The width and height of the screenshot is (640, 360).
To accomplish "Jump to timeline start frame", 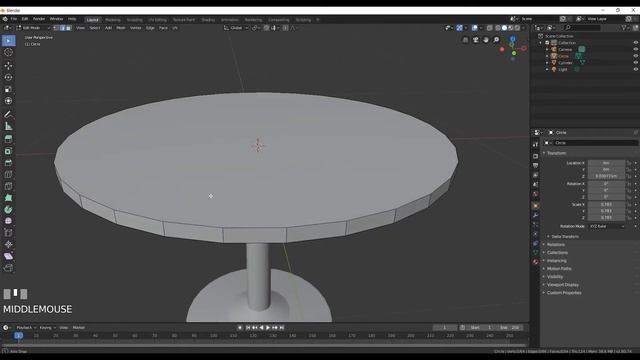I will [x=248, y=328].
